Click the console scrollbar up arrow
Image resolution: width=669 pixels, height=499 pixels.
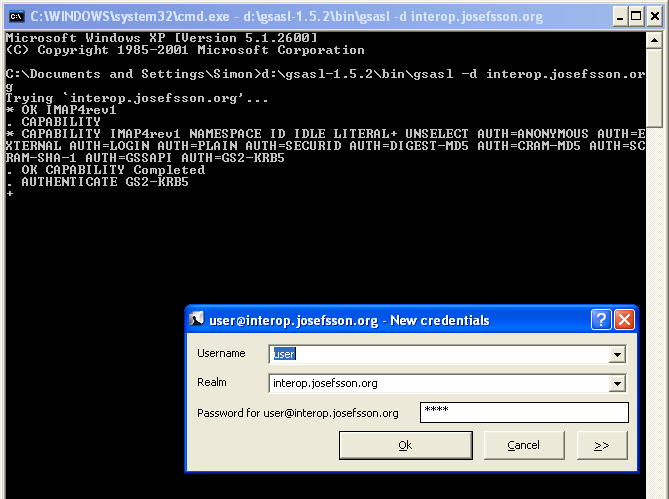(654, 41)
